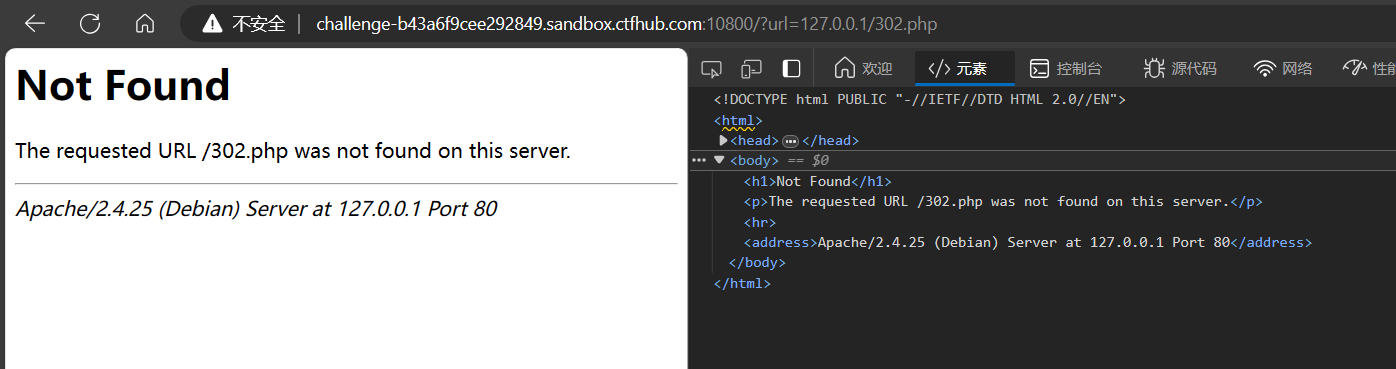Select the closing /body tag line

coord(757,263)
